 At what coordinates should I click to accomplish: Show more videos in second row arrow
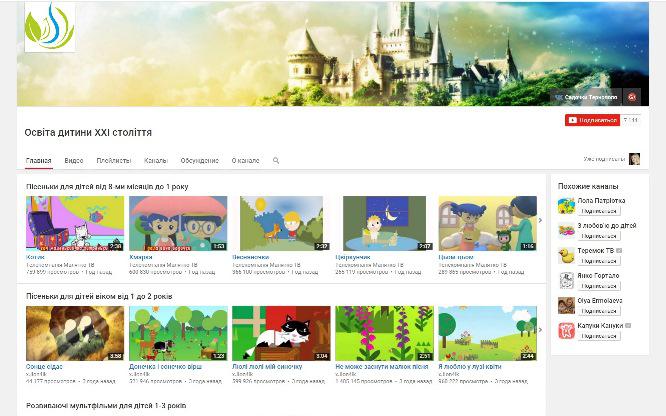click(541, 333)
